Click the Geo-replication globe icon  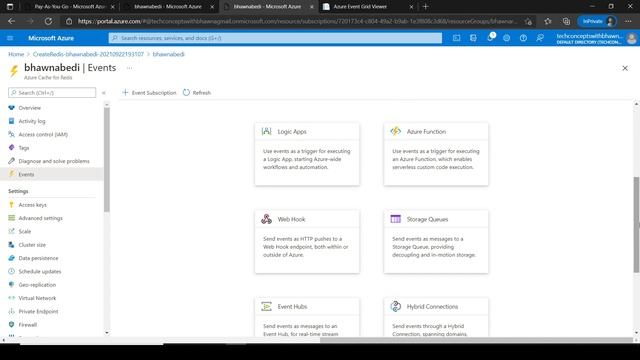coord(11,284)
